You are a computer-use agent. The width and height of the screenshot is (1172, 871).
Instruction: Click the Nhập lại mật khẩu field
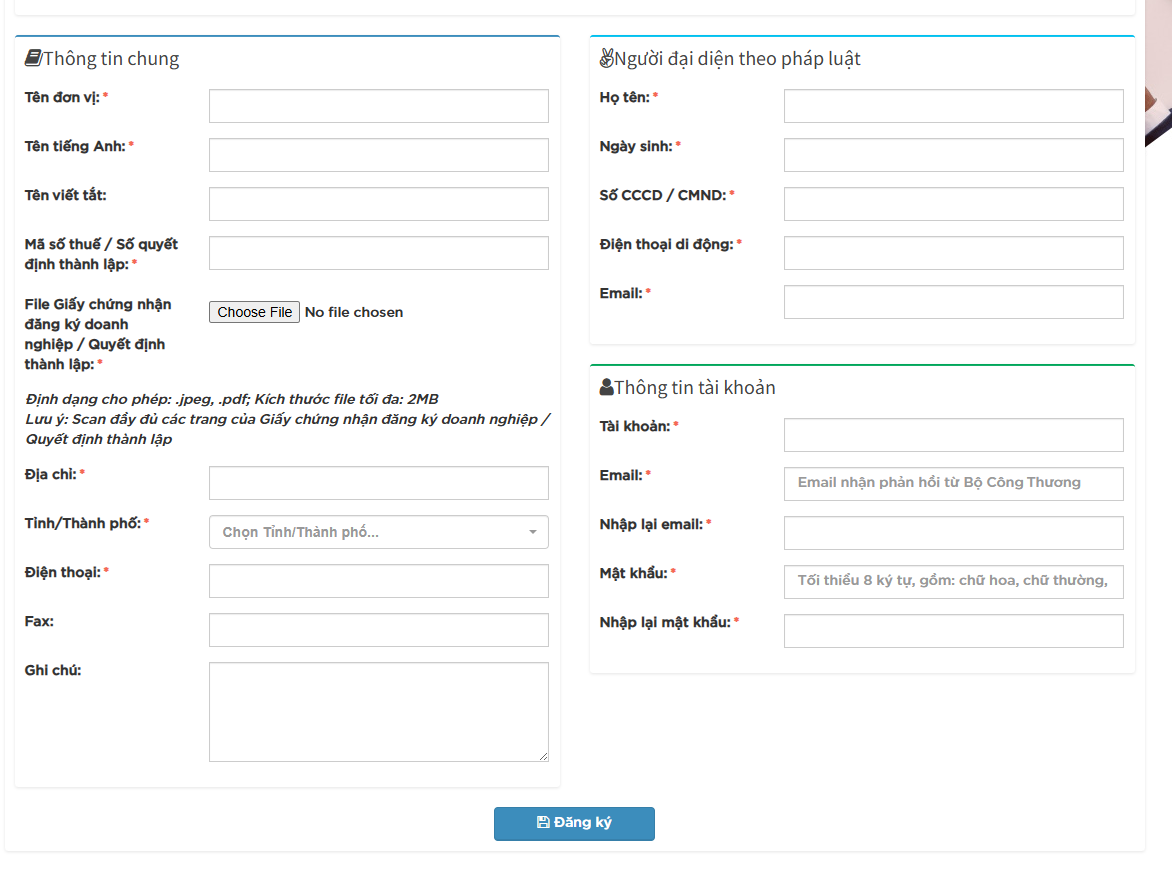click(x=953, y=631)
